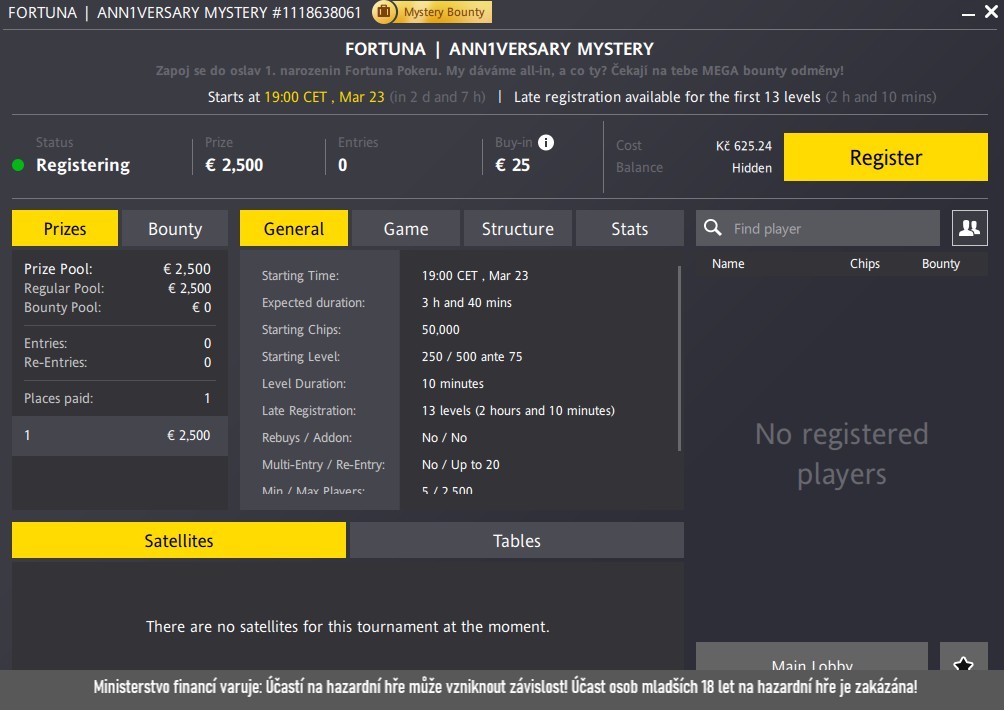Click the 'No / Up to 20' re-entry value
The width and height of the screenshot is (1004, 710).
coord(460,464)
